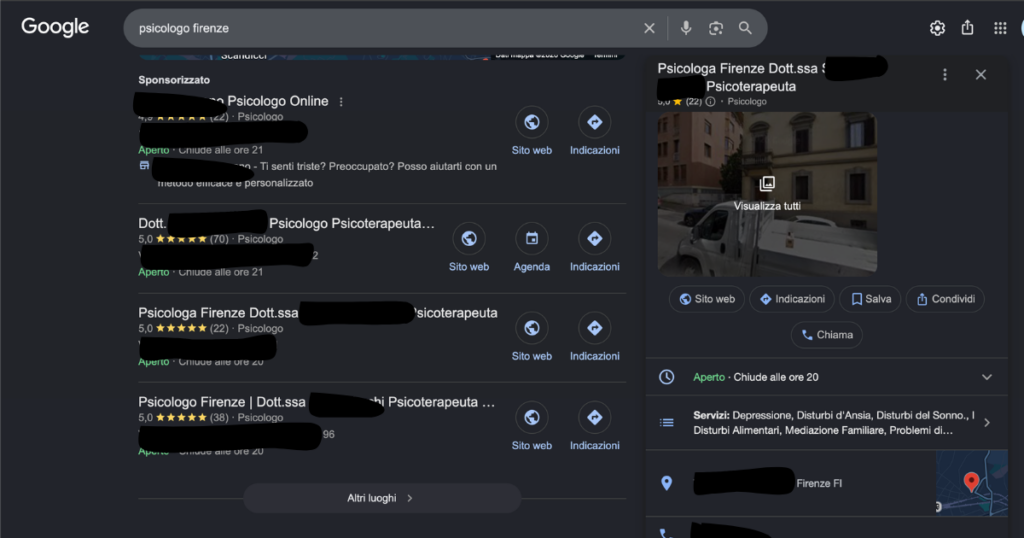Open Sito web for Psicologa Firenze Dott.ssa listing
This screenshot has height=538, width=1024.
pos(532,338)
